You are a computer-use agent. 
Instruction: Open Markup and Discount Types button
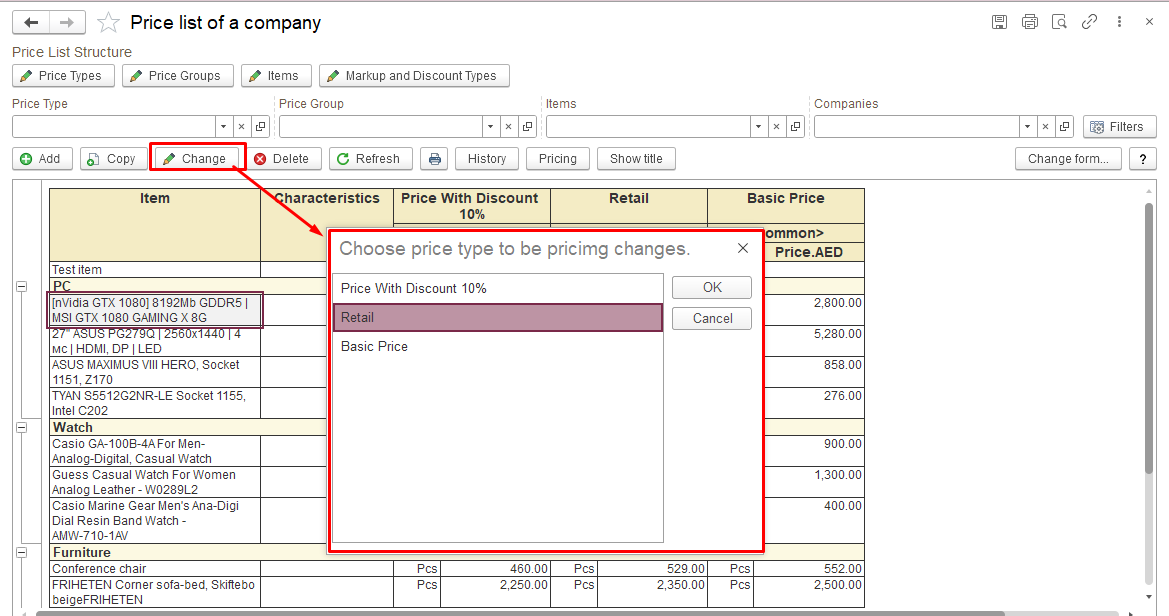click(x=415, y=76)
